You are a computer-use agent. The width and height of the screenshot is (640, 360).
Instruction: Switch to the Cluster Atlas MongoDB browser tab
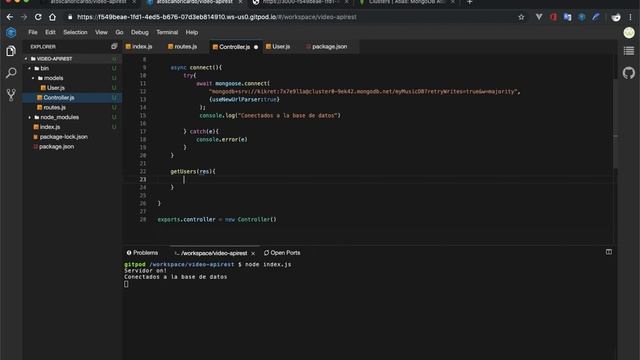point(406,2)
